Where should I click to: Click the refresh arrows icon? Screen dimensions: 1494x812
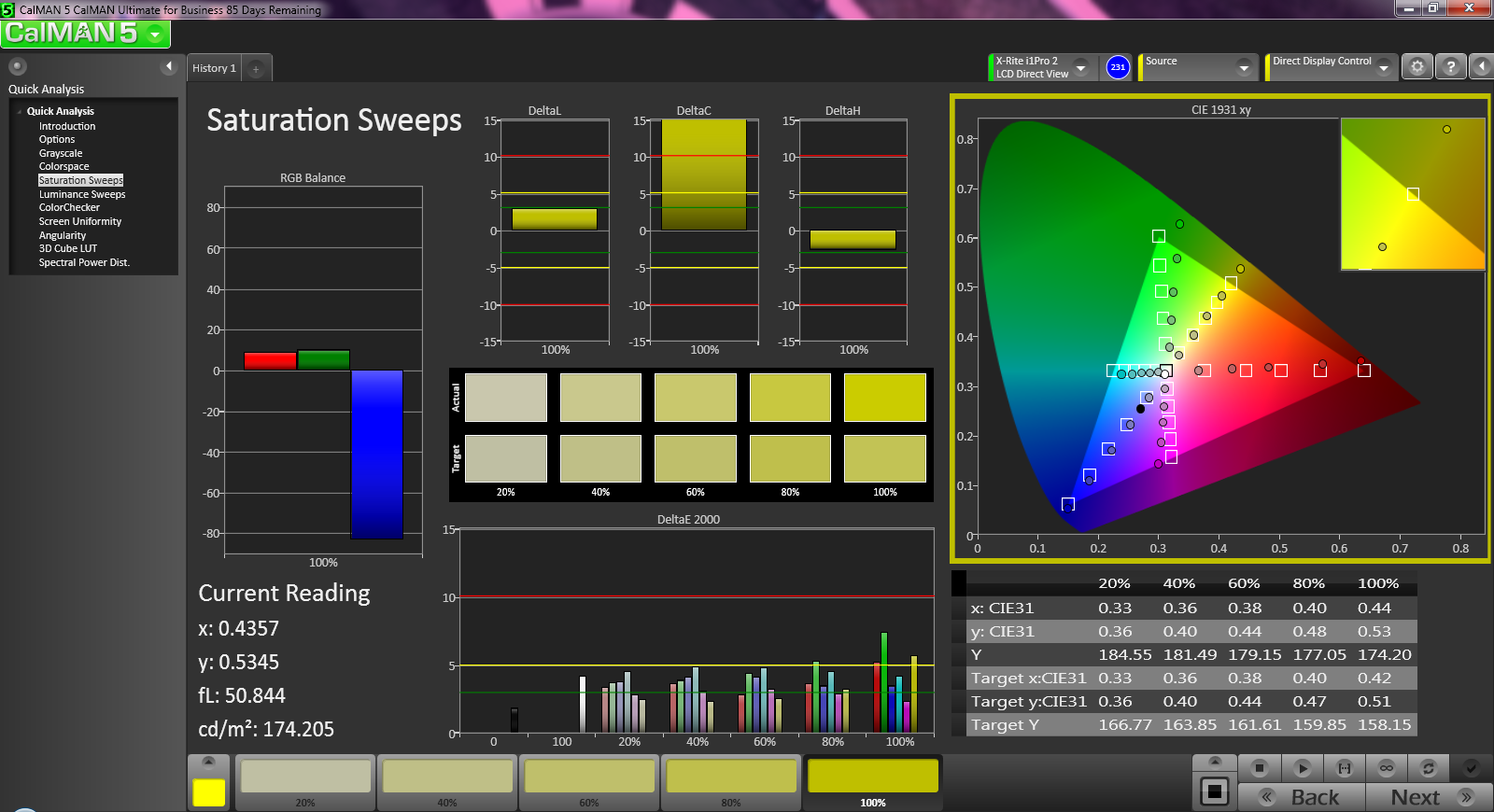(1429, 768)
